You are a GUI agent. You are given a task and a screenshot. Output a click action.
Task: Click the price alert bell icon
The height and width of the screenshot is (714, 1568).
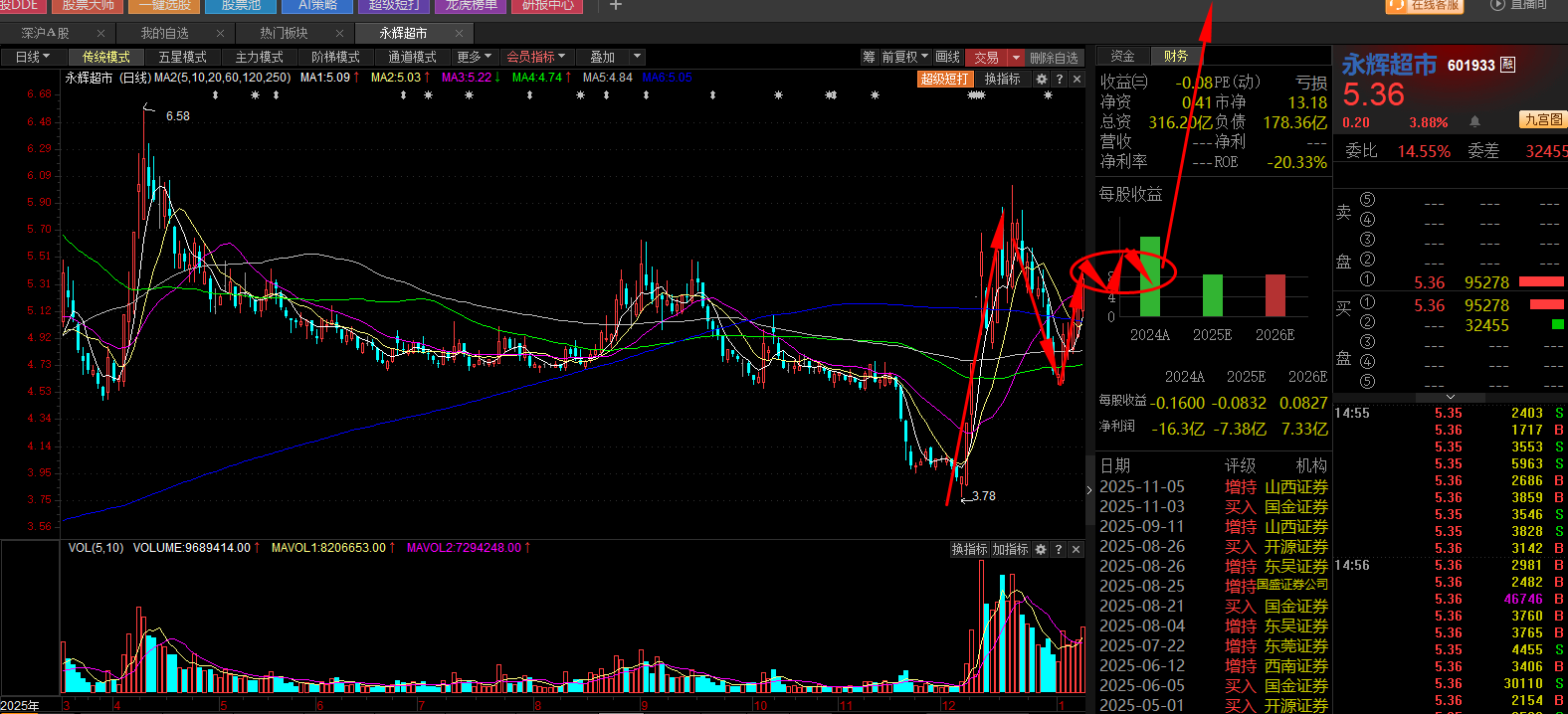click(1474, 121)
